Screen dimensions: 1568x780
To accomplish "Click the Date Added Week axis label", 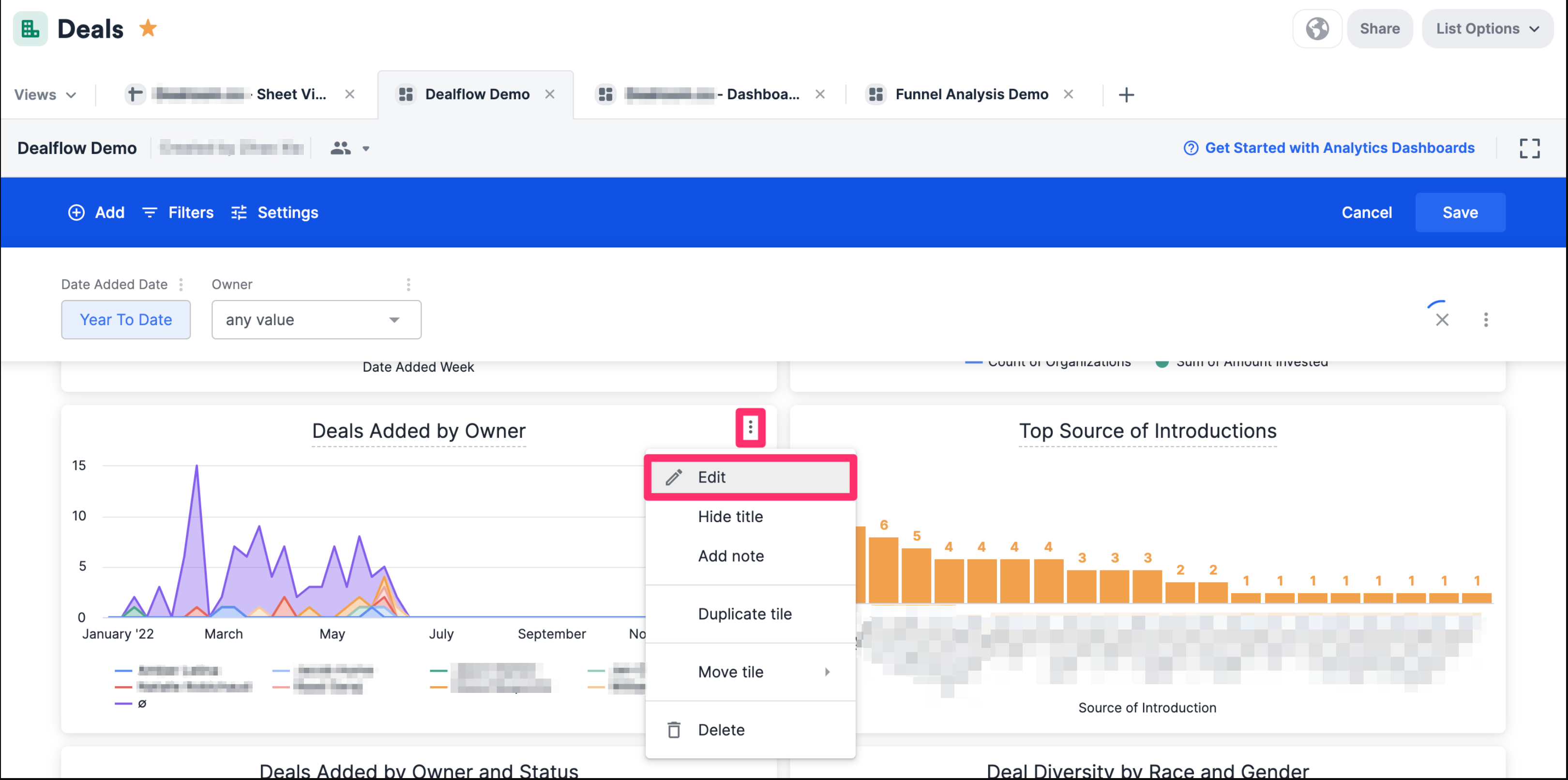I will click(418, 367).
